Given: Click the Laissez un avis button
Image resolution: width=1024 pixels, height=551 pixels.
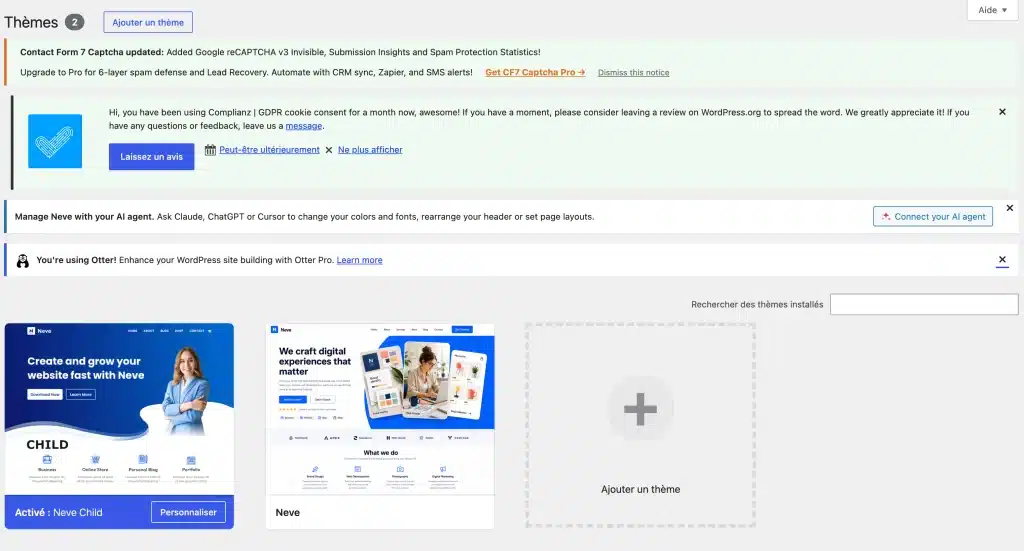Looking at the screenshot, I should (x=152, y=157).
